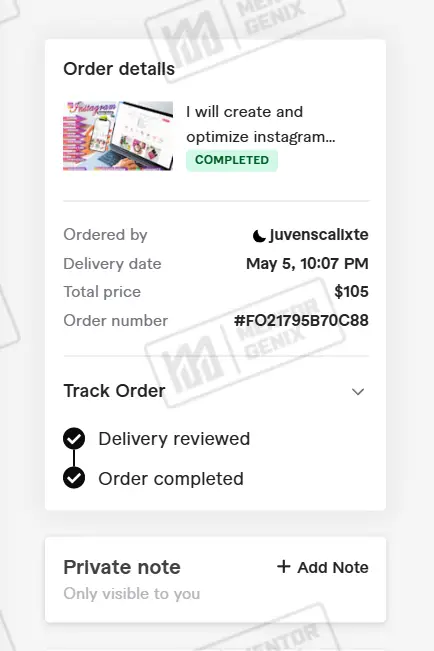This screenshot has width=434, height=651.
Task: Click the moon icon beside juvenscalixte
Action: (x=259, y=236)
